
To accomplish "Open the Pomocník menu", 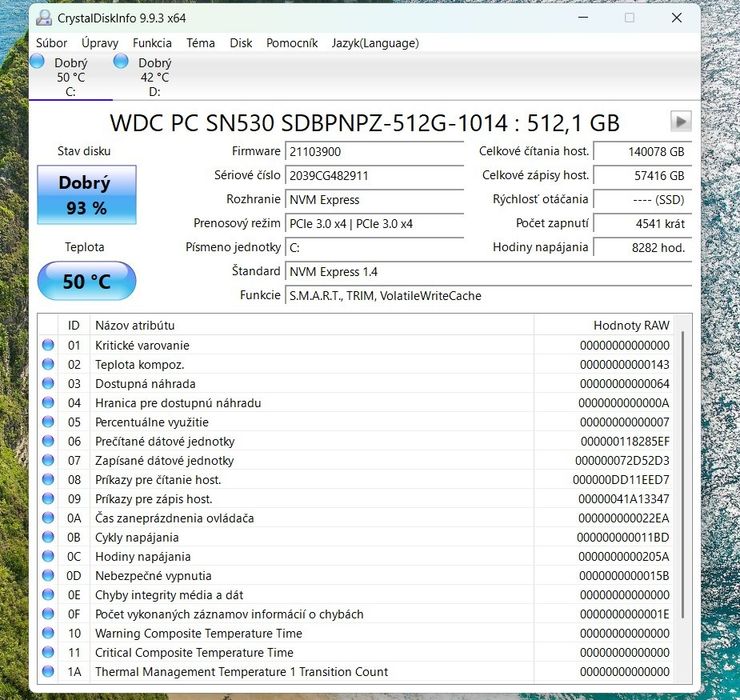I will coord(292,43).
